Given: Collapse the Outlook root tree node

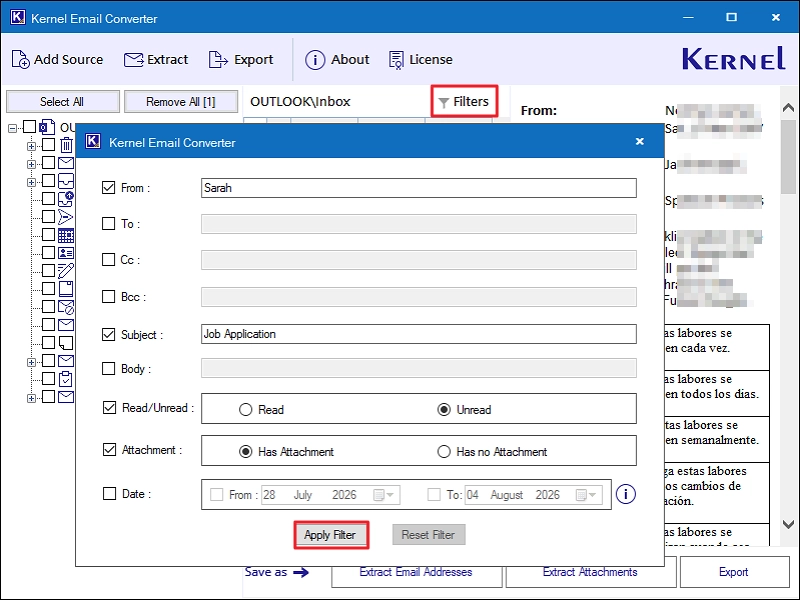Looking at the screenshot, I should tap(12, 128).
